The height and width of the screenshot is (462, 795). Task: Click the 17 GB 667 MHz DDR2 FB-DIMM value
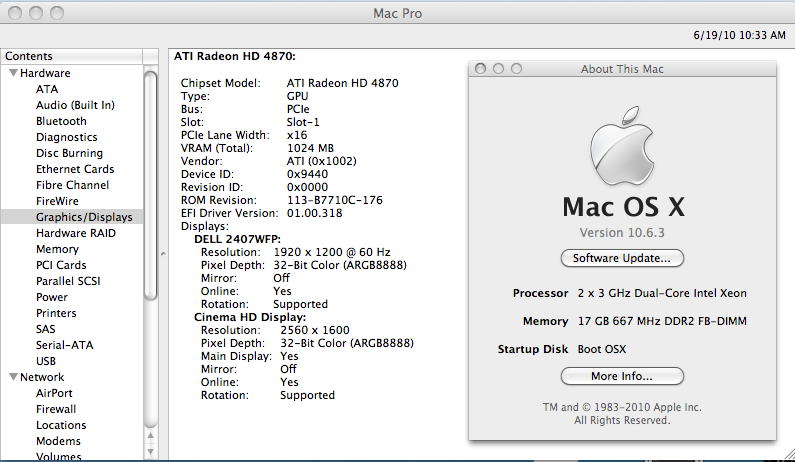pos(662,321)
